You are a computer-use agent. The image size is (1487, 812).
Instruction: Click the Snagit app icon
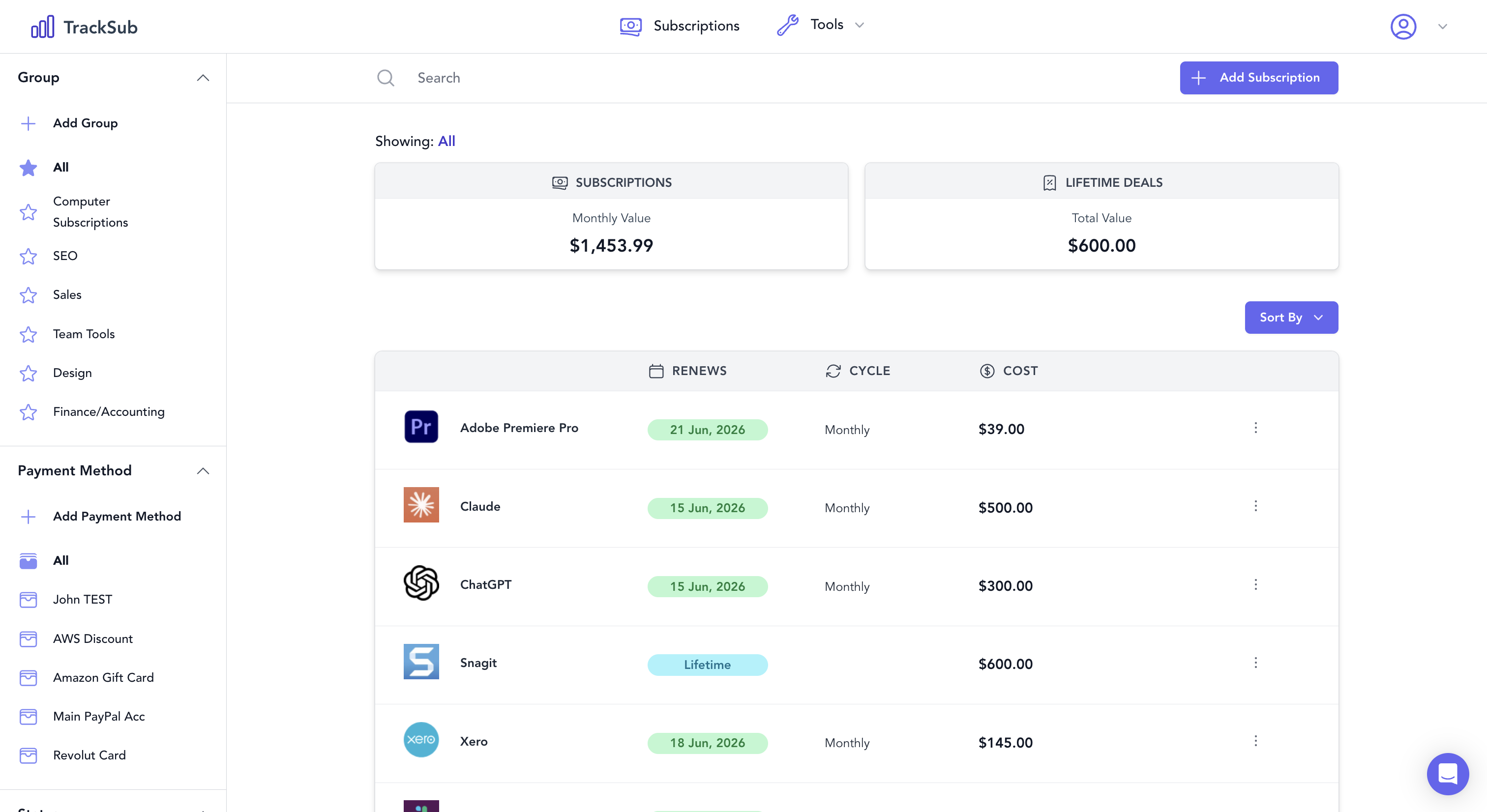point(421,662)
